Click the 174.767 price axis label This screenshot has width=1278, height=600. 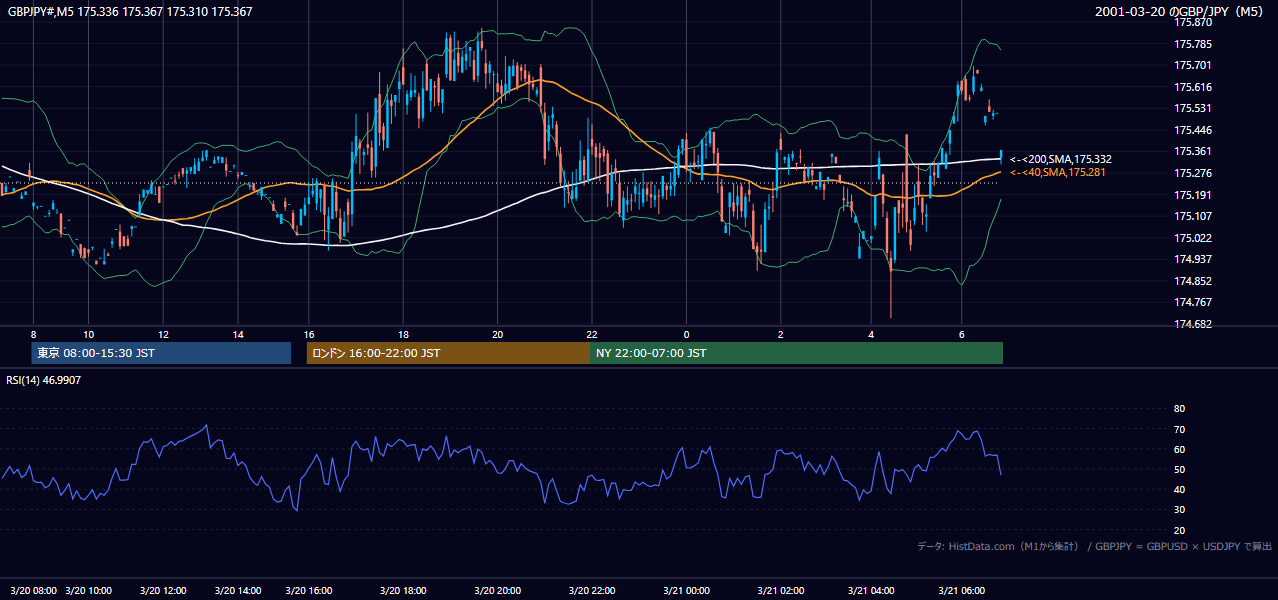pos(1193,302)
